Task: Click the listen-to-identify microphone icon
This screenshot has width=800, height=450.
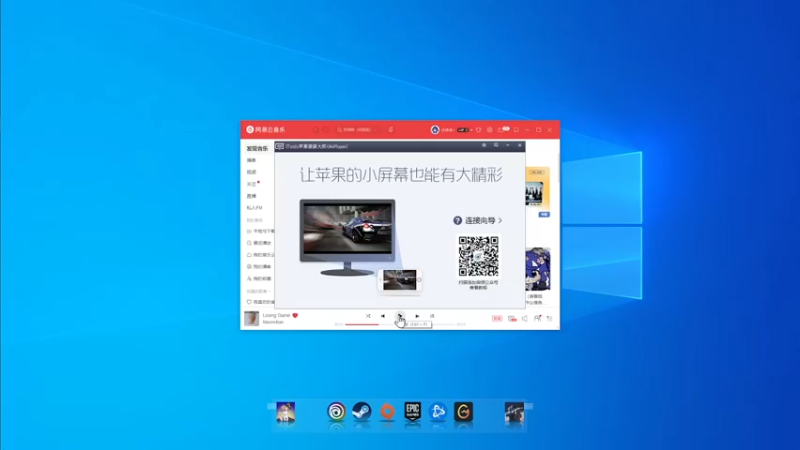Action: click(391, 130)
